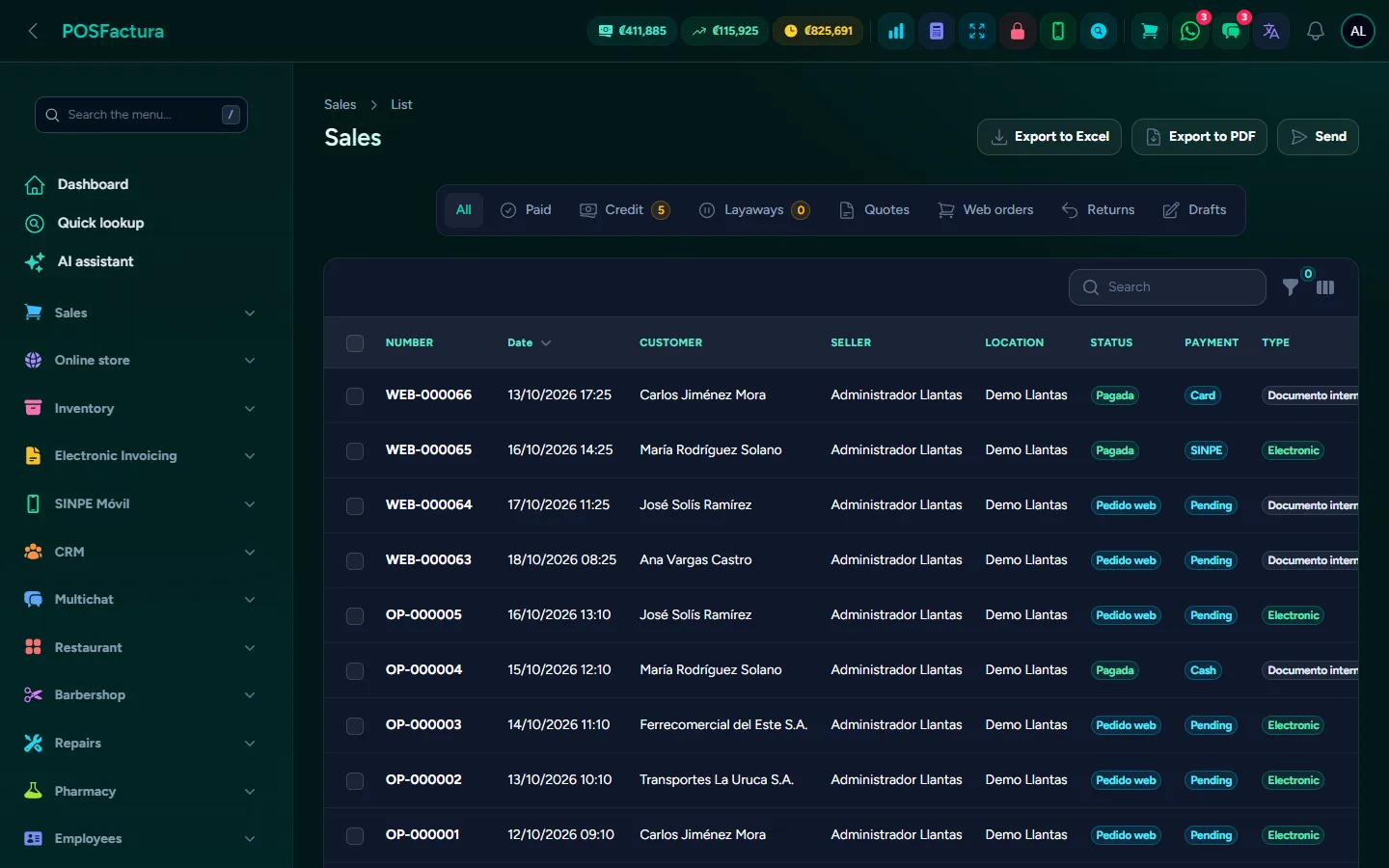Switch to the Paid tab
Screen dimensions: 1389x868
pos(527,210)
